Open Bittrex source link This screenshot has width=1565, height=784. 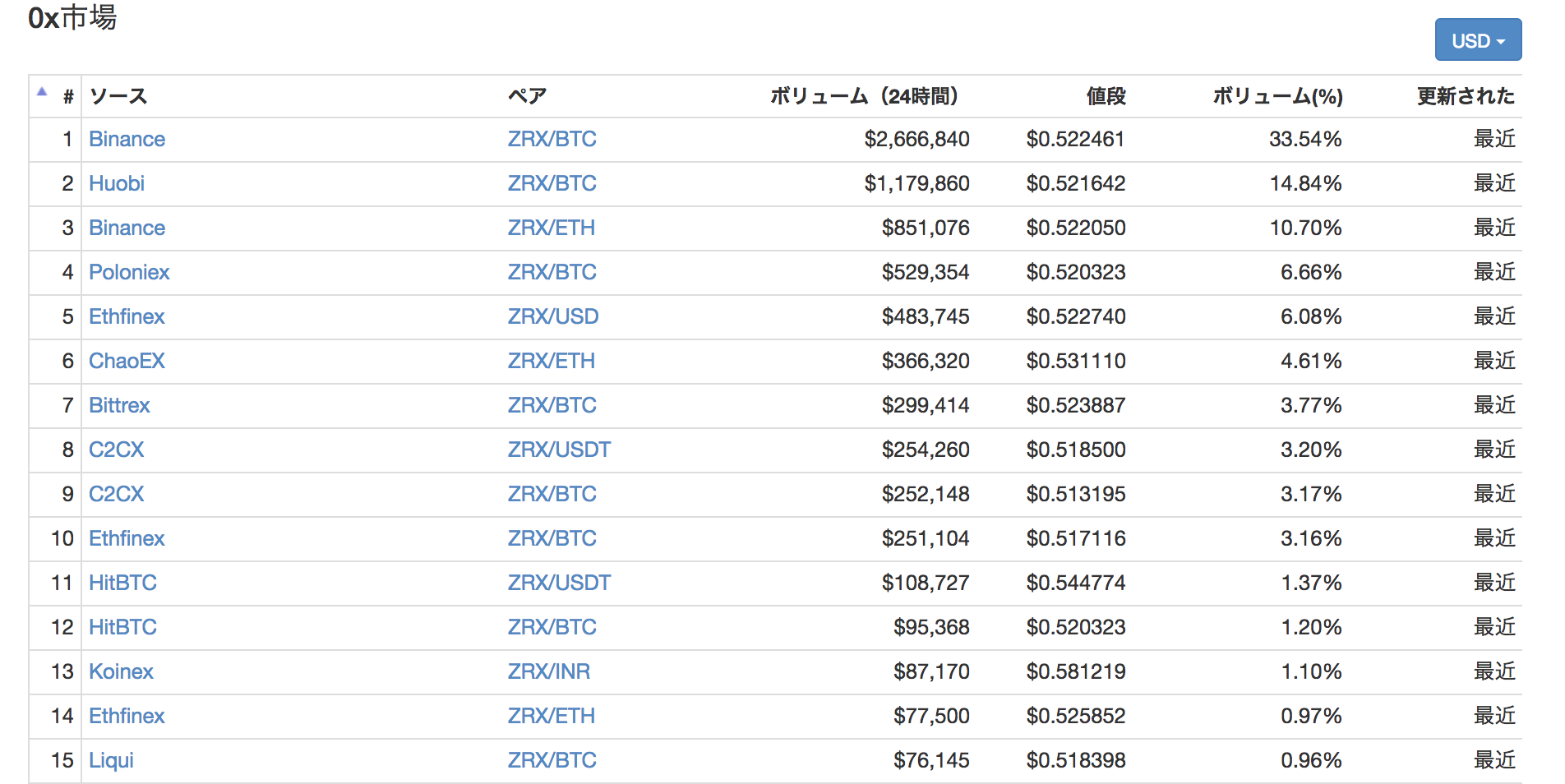coord(119,405)
